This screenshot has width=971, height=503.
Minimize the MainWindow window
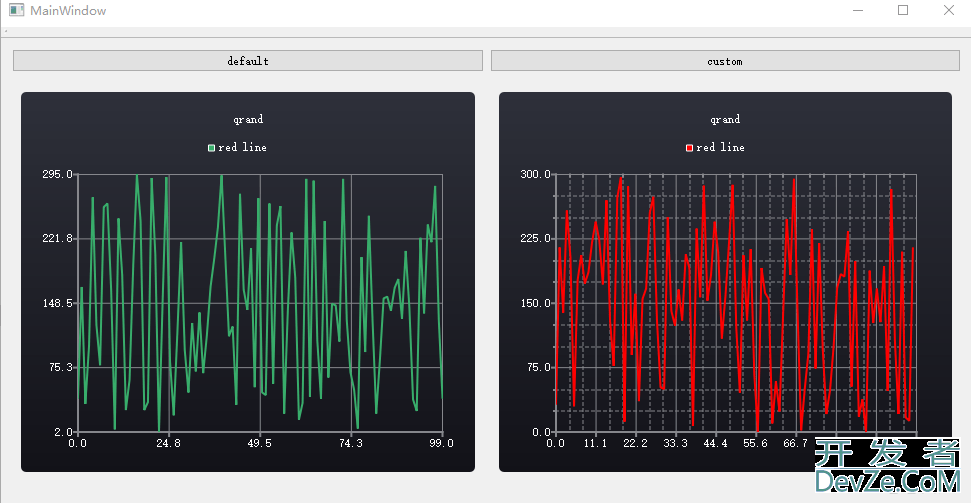pos(858,10)
